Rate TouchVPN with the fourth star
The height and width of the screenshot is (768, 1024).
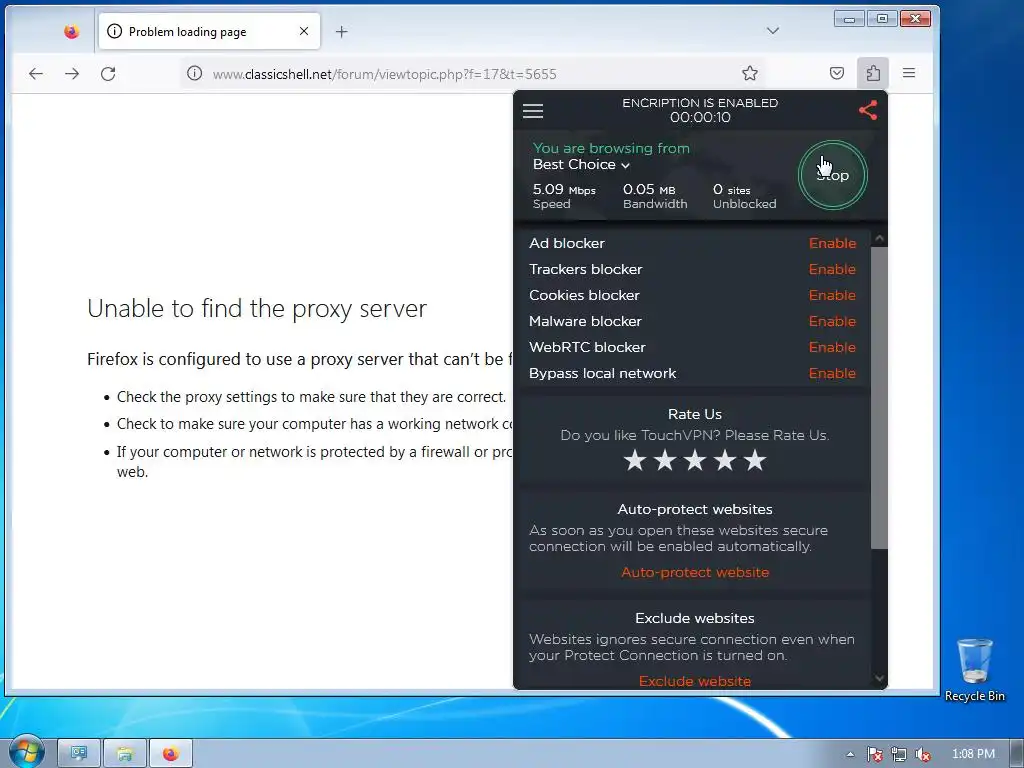click(725, 460)
